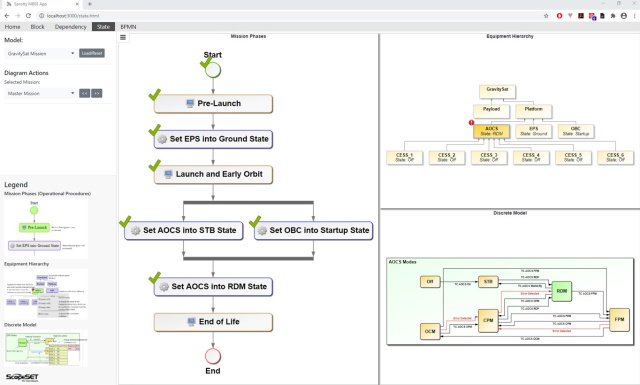Click the step backward << button
The image size is (640, 385).
click(x=84, y=93)
